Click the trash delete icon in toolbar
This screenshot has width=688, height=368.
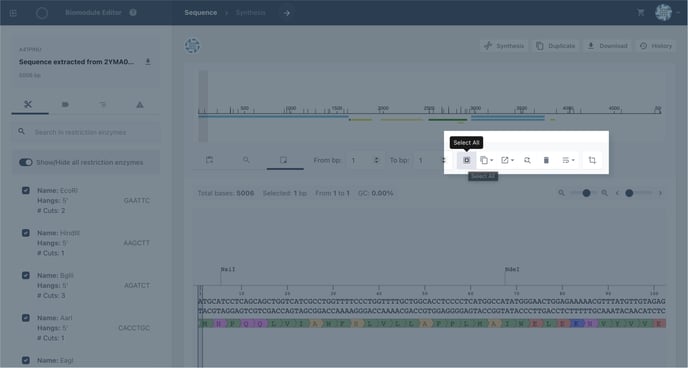pos(546,160)
